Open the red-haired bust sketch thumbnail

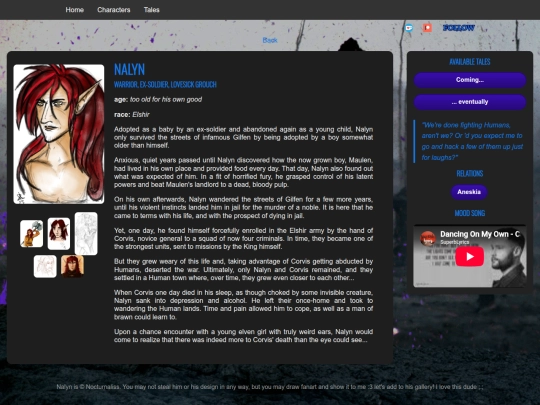pyautogui.click(x=59, y=234)
